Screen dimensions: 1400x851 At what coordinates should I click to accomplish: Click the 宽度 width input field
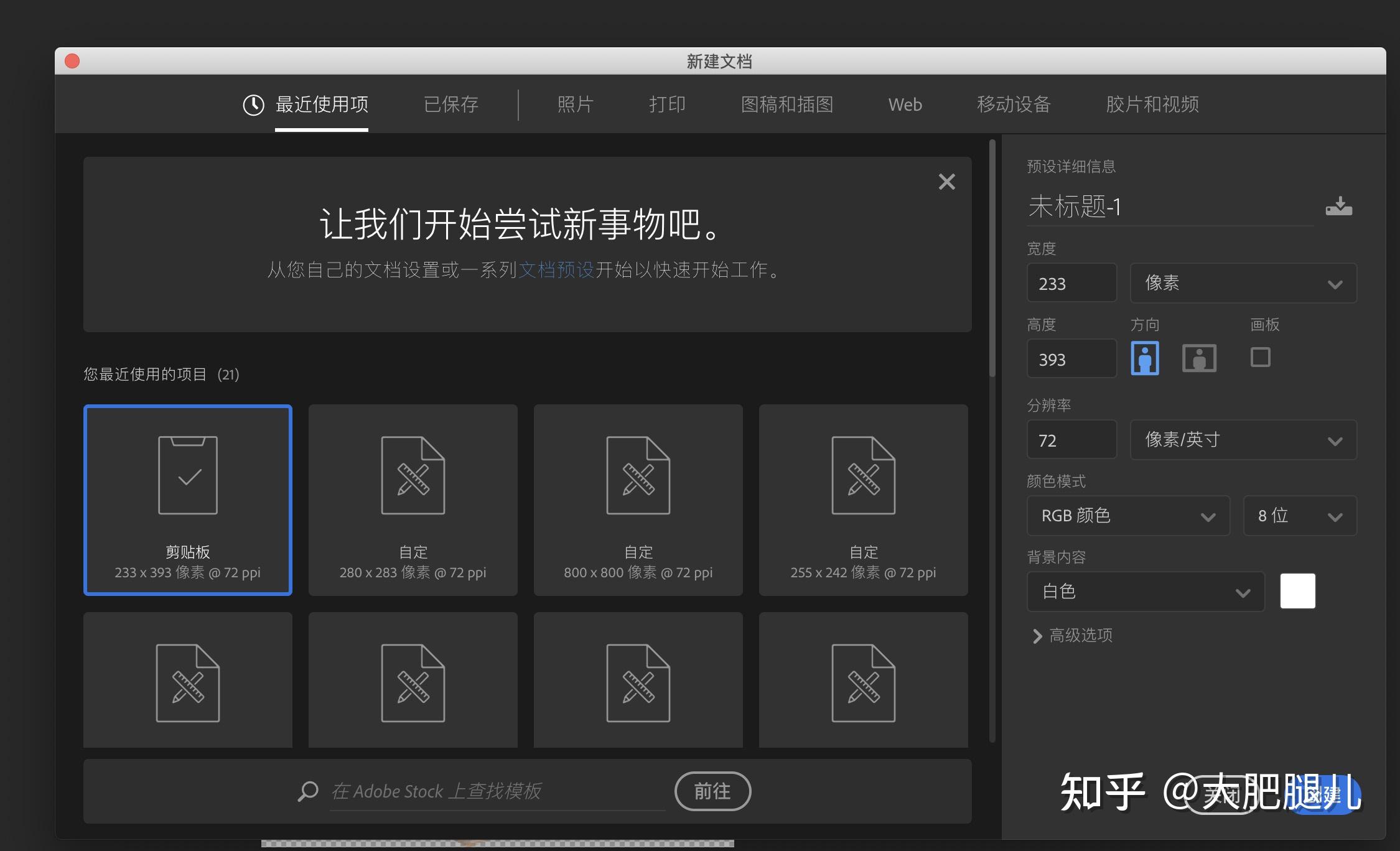[1071, 283]
